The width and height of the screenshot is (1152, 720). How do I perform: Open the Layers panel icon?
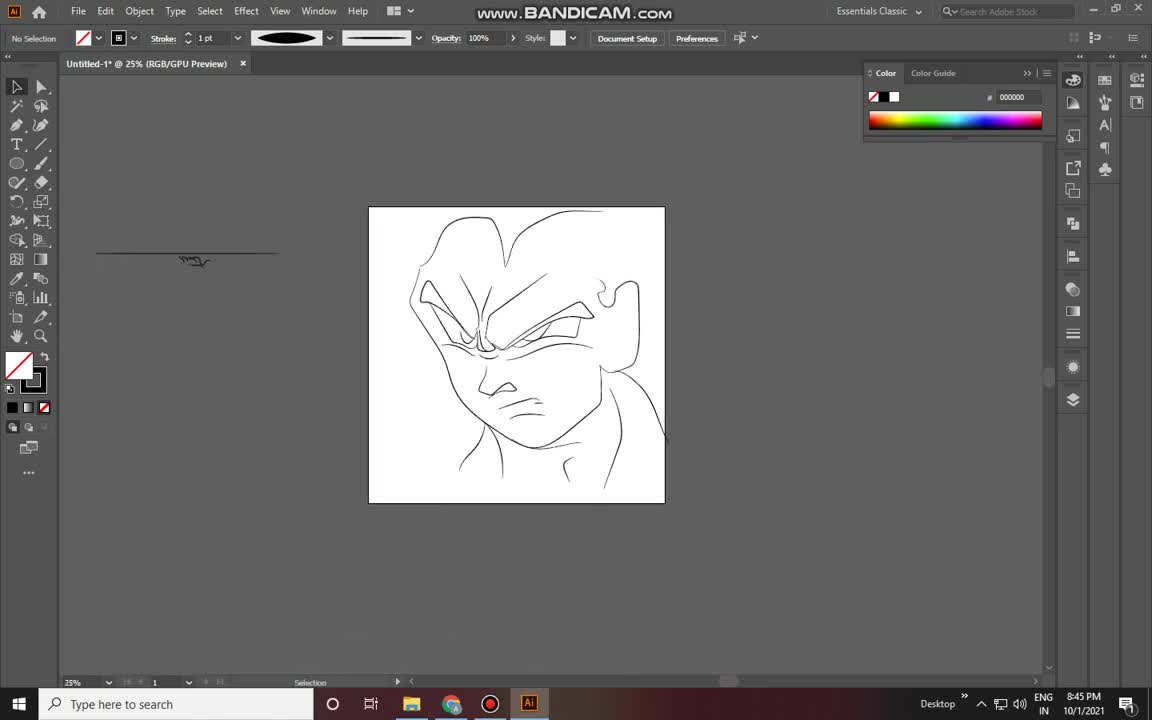pyautogui.click(x=1073, y=400)
